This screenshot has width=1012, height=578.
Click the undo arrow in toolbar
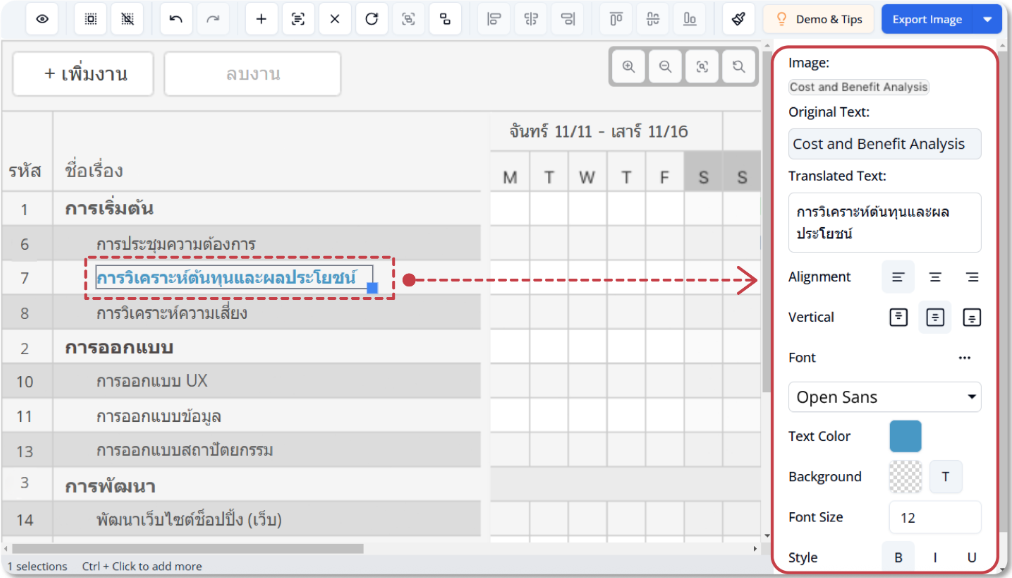coord(176,19)
